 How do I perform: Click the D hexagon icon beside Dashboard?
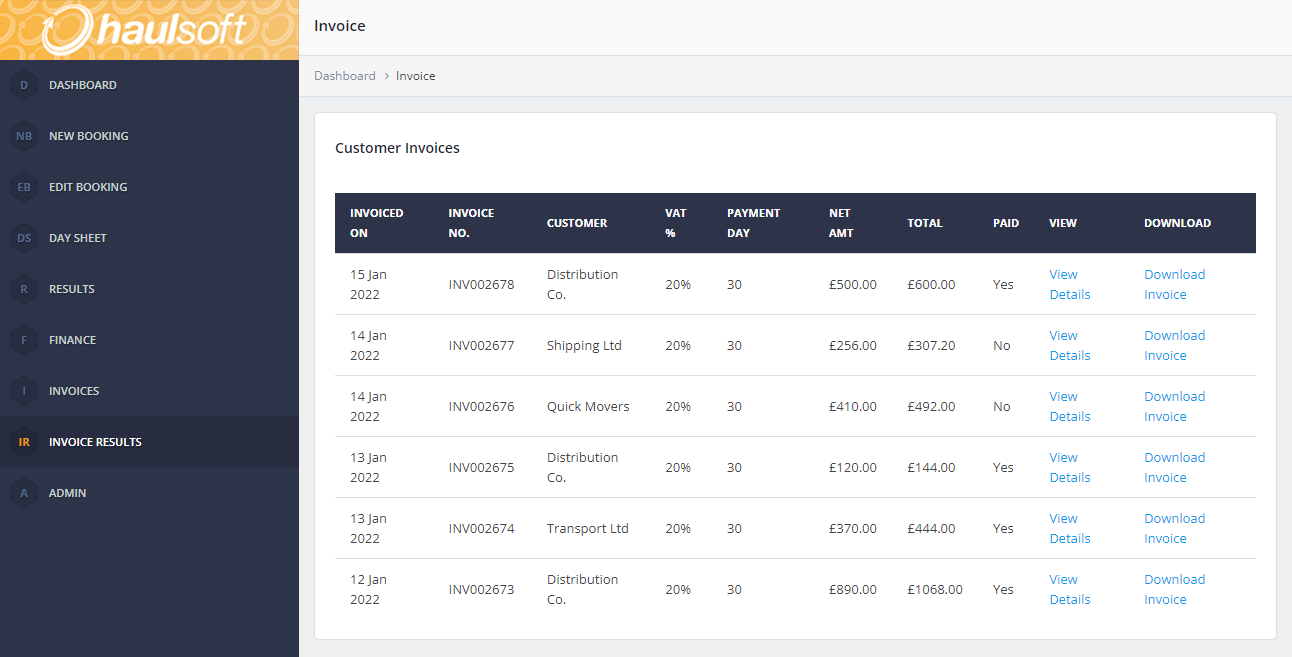point(24,85)
